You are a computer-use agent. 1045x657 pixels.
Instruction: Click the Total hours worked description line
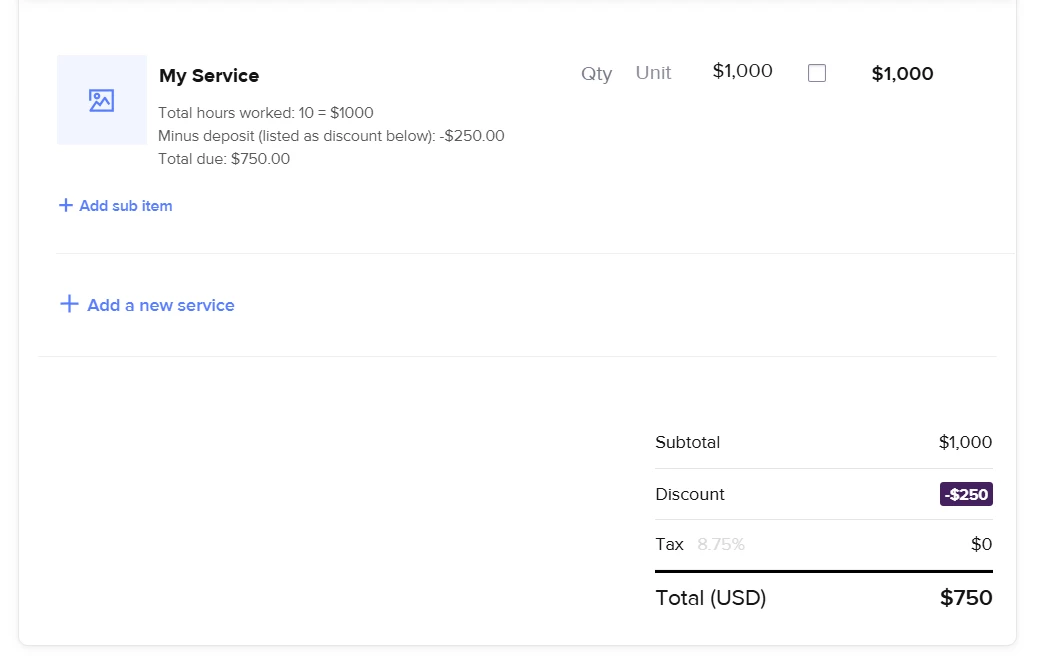click(x=266, y=113)
